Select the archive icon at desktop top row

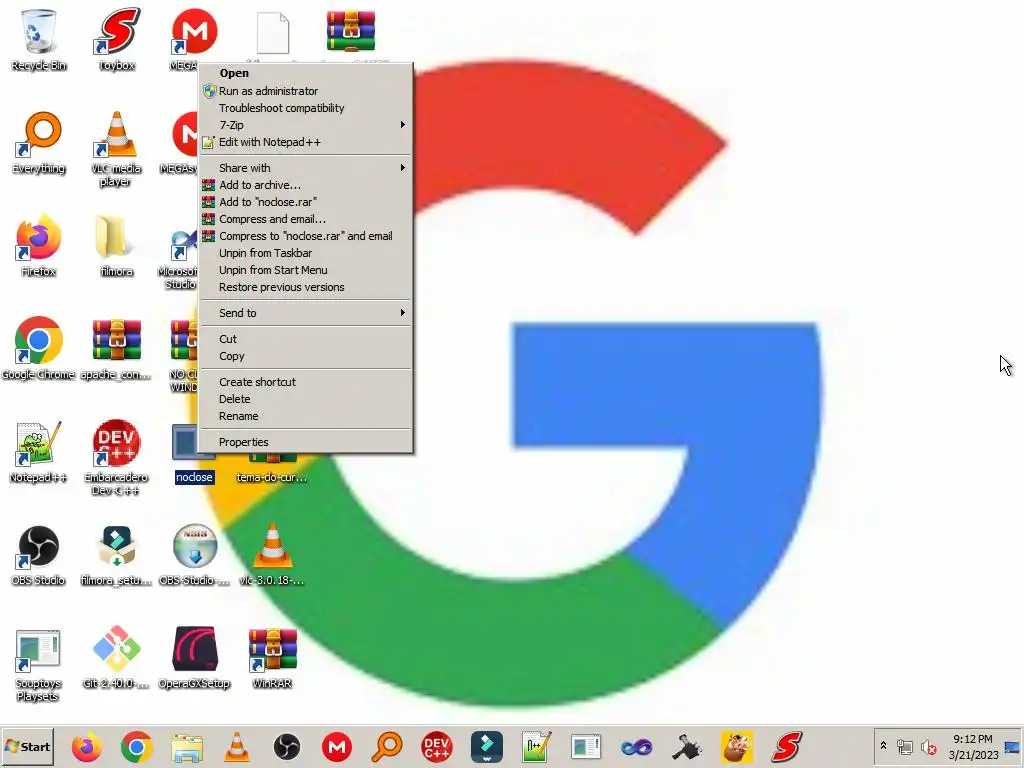coord(351,31)
